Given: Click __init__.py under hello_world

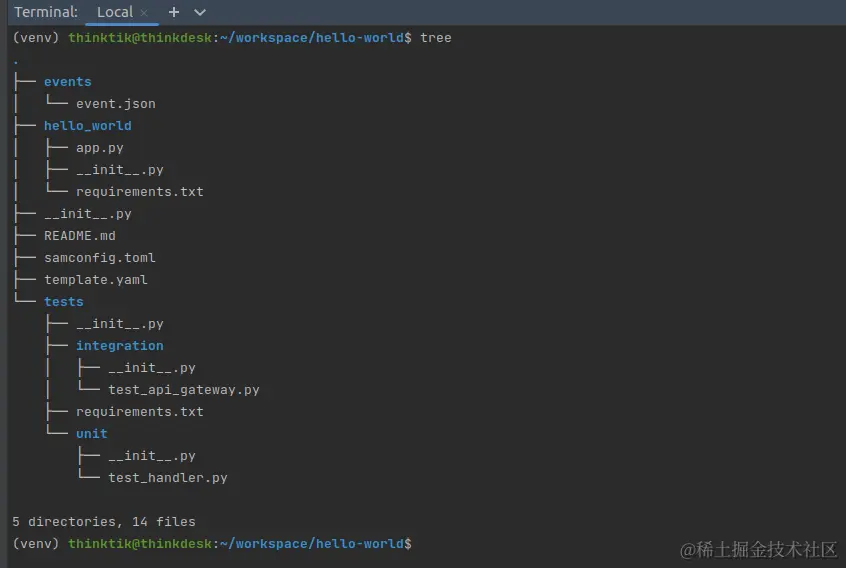Looking at the screenshot, I should point(119,170).
